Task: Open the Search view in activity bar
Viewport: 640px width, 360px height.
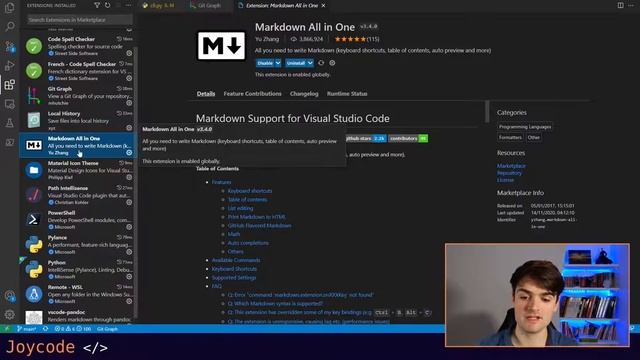Action: tap(9, 26)
